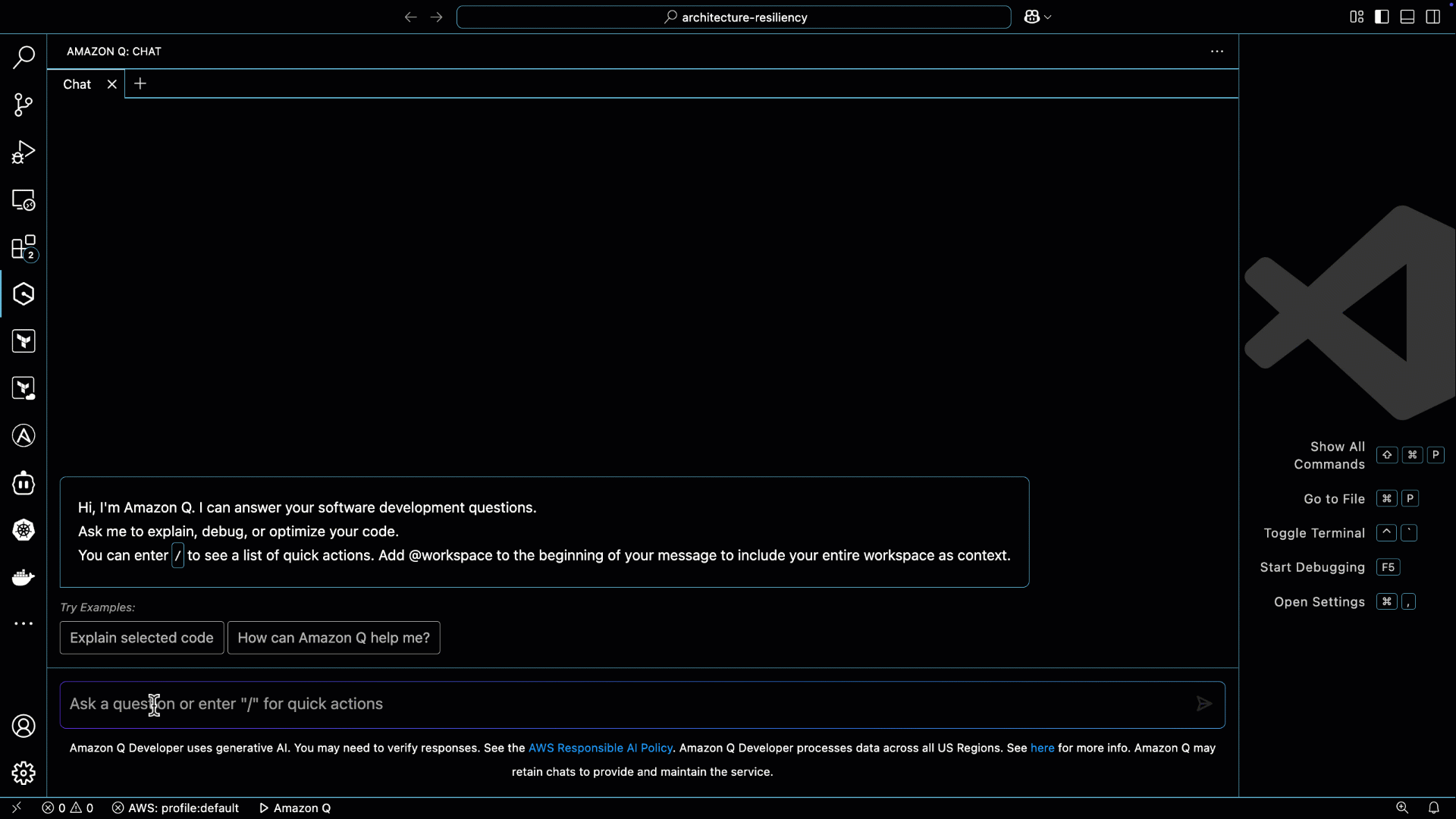Toggle the bottom panel visibility
The width and height of the screenshot is (1456, 819).
pyautogui.click(x=1407, y=16)
